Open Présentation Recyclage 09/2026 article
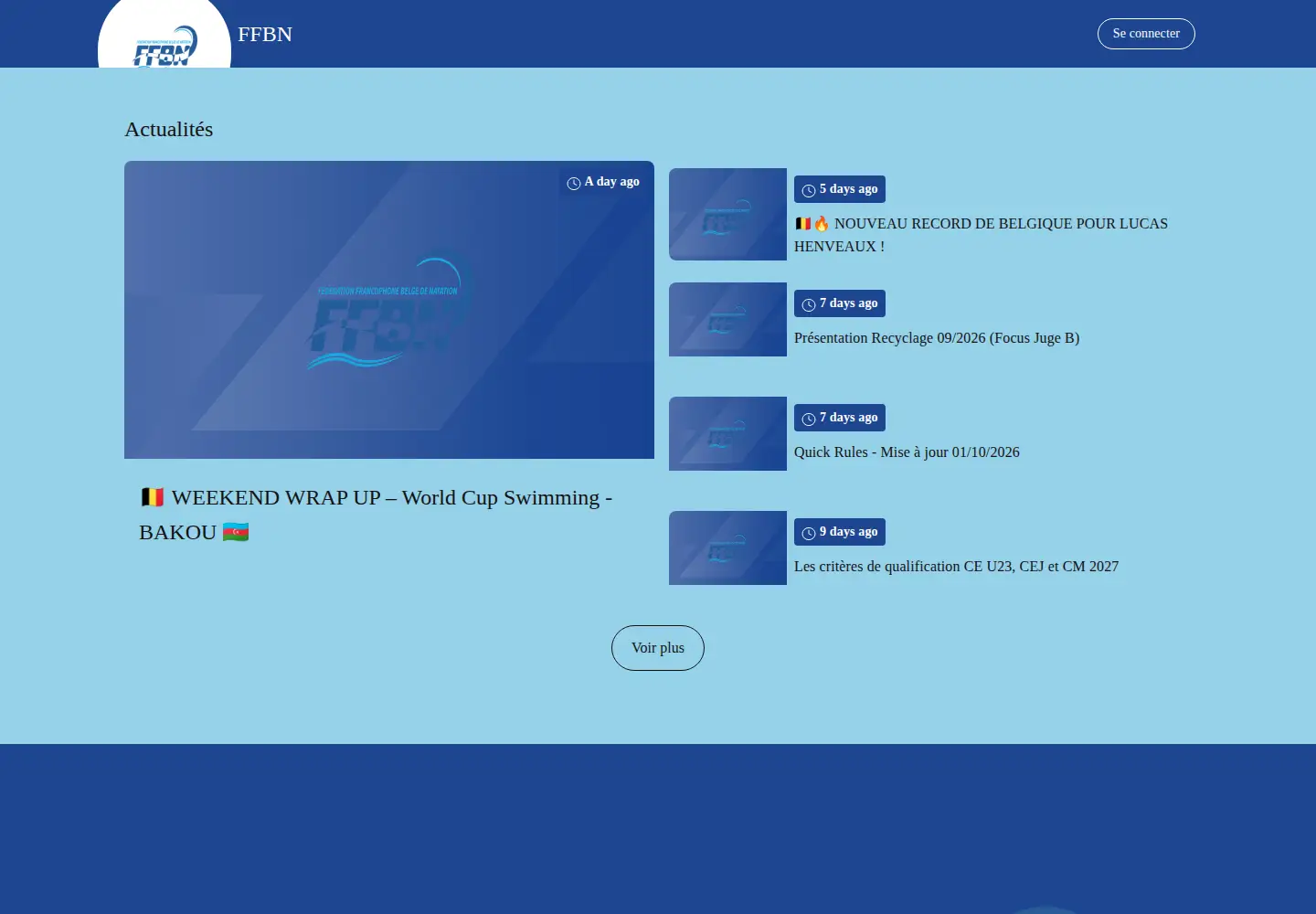1316x914 pixels. coord(937,338)
